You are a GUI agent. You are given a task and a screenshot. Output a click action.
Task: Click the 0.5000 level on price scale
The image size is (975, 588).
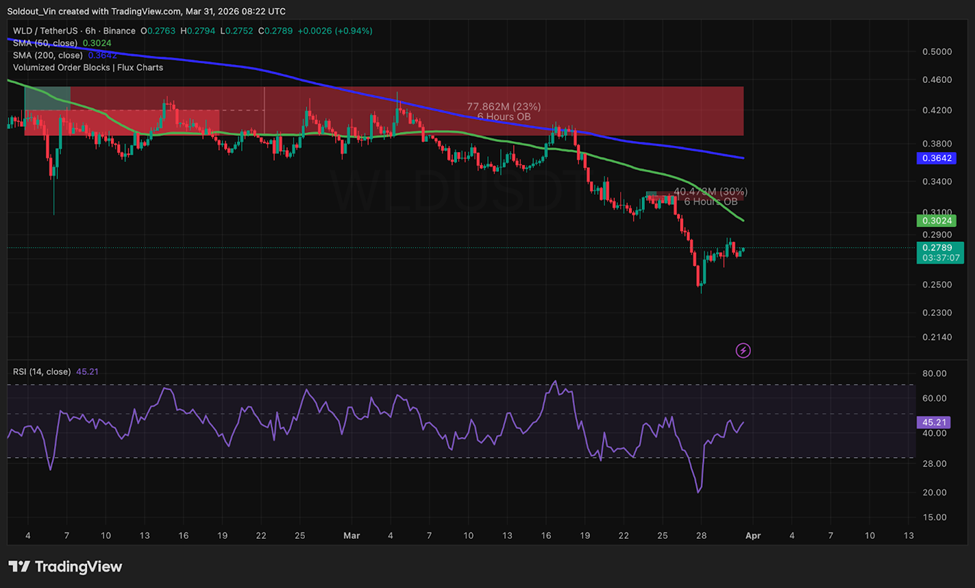coord(937,51)
